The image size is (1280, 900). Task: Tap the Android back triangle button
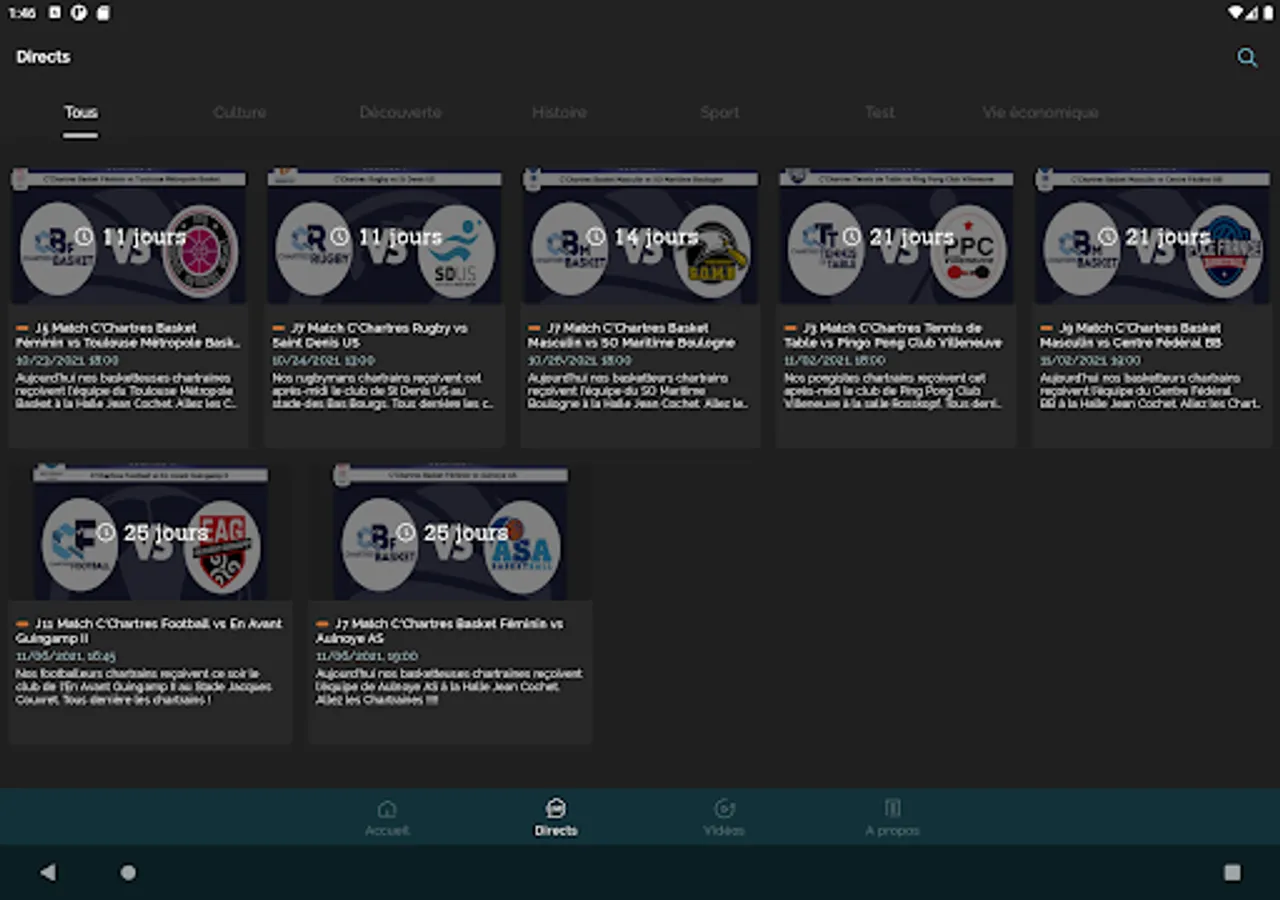(x=48, y=872)
